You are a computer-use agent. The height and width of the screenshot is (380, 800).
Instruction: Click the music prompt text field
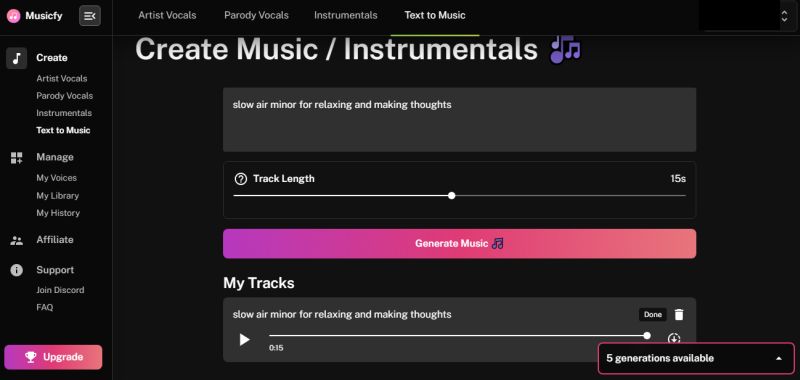pyautogui.click(x=459, y=119)
